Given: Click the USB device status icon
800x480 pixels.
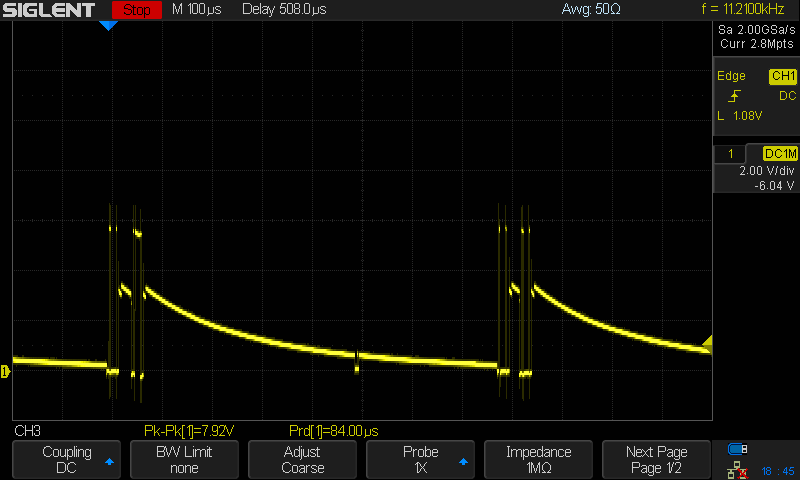Looking at the screenshot, I should [737, 449].
